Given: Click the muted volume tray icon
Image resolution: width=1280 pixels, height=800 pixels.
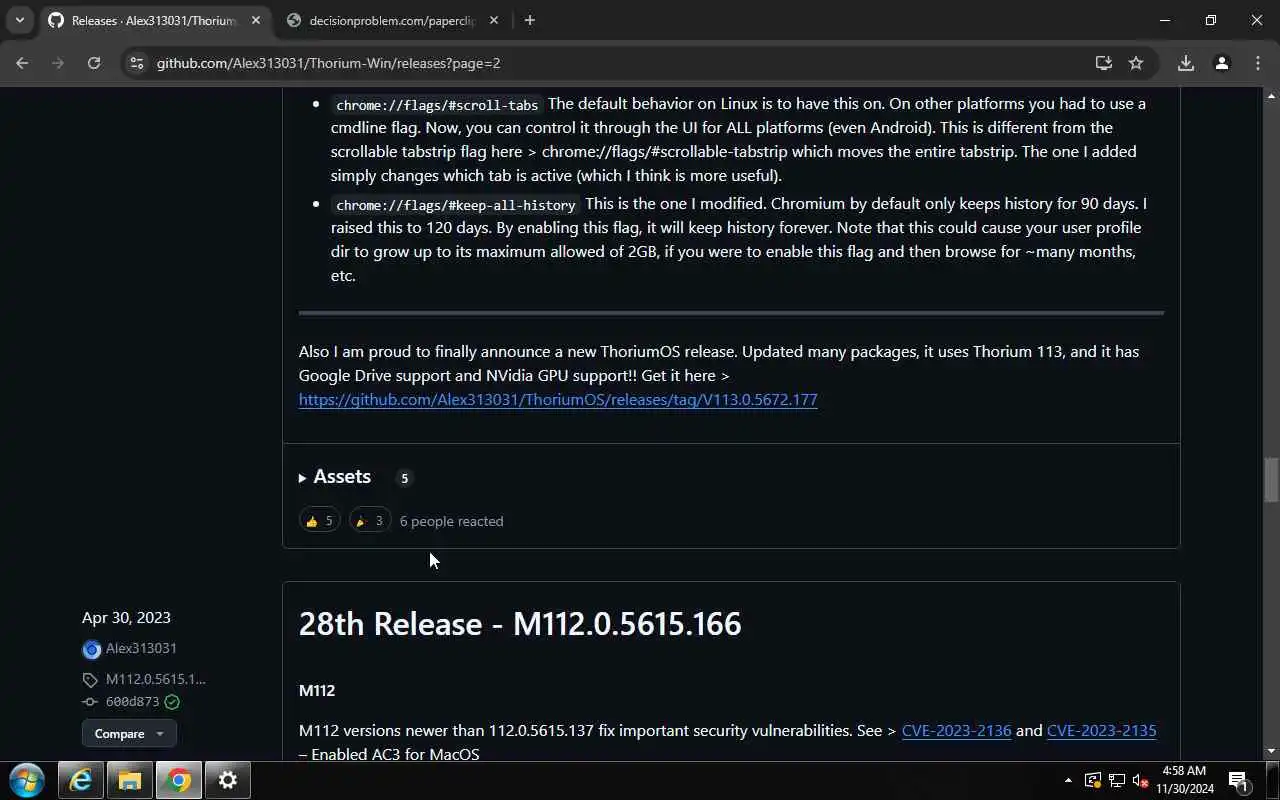Looking at the screenshot, I should click(1140, 780).
